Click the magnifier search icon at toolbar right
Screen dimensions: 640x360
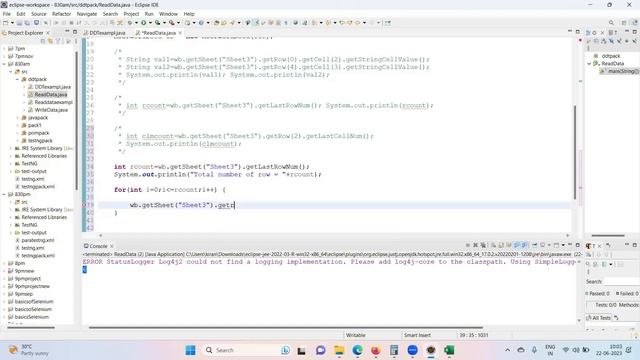click(611, 23)
